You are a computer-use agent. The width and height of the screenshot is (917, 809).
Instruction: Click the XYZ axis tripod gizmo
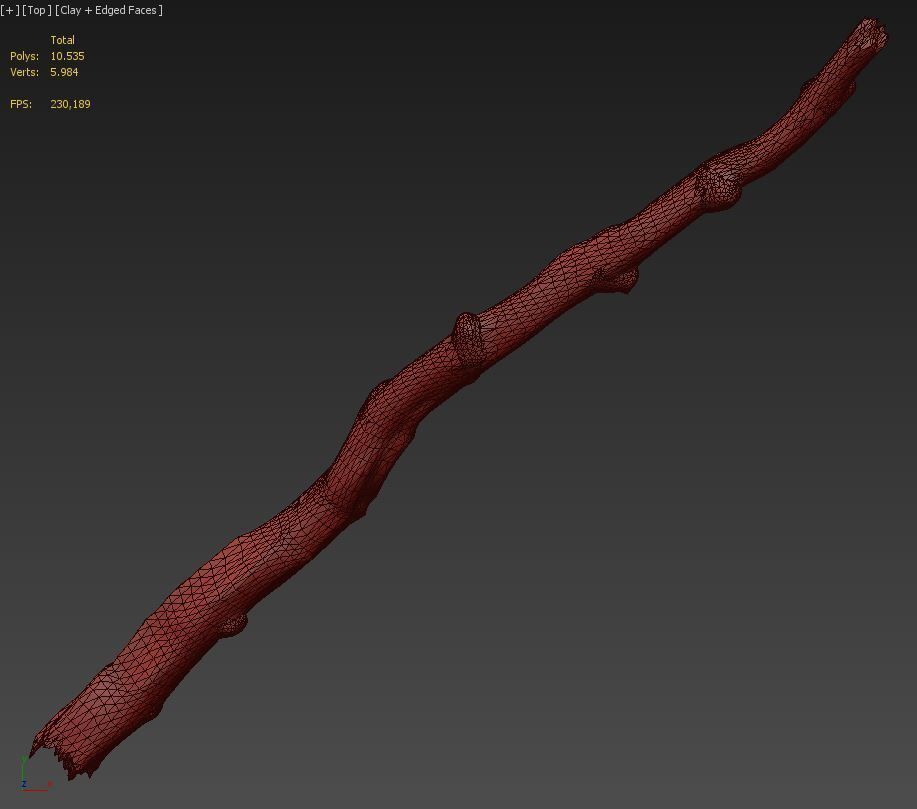36,774
